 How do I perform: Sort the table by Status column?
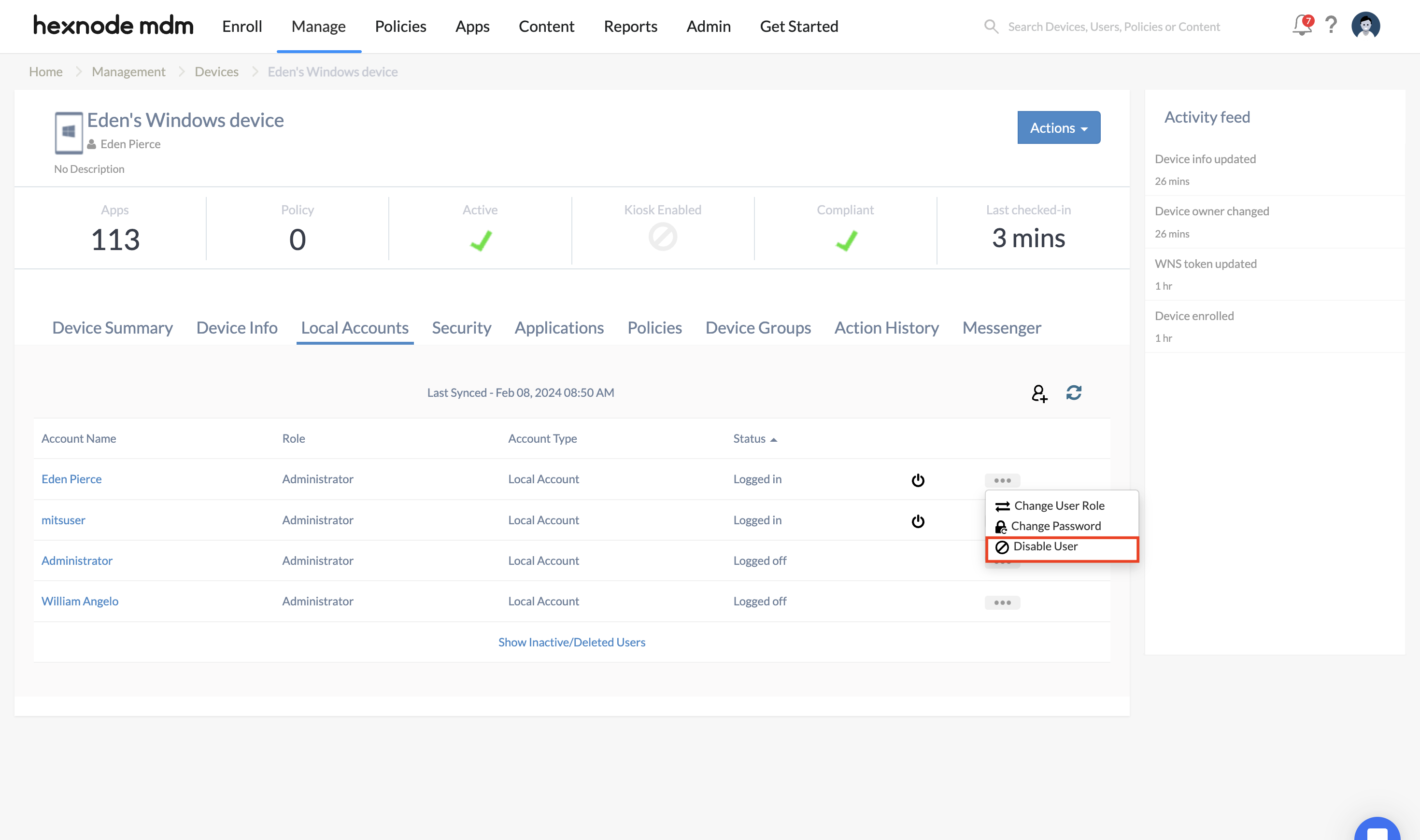tap(755, 439)
